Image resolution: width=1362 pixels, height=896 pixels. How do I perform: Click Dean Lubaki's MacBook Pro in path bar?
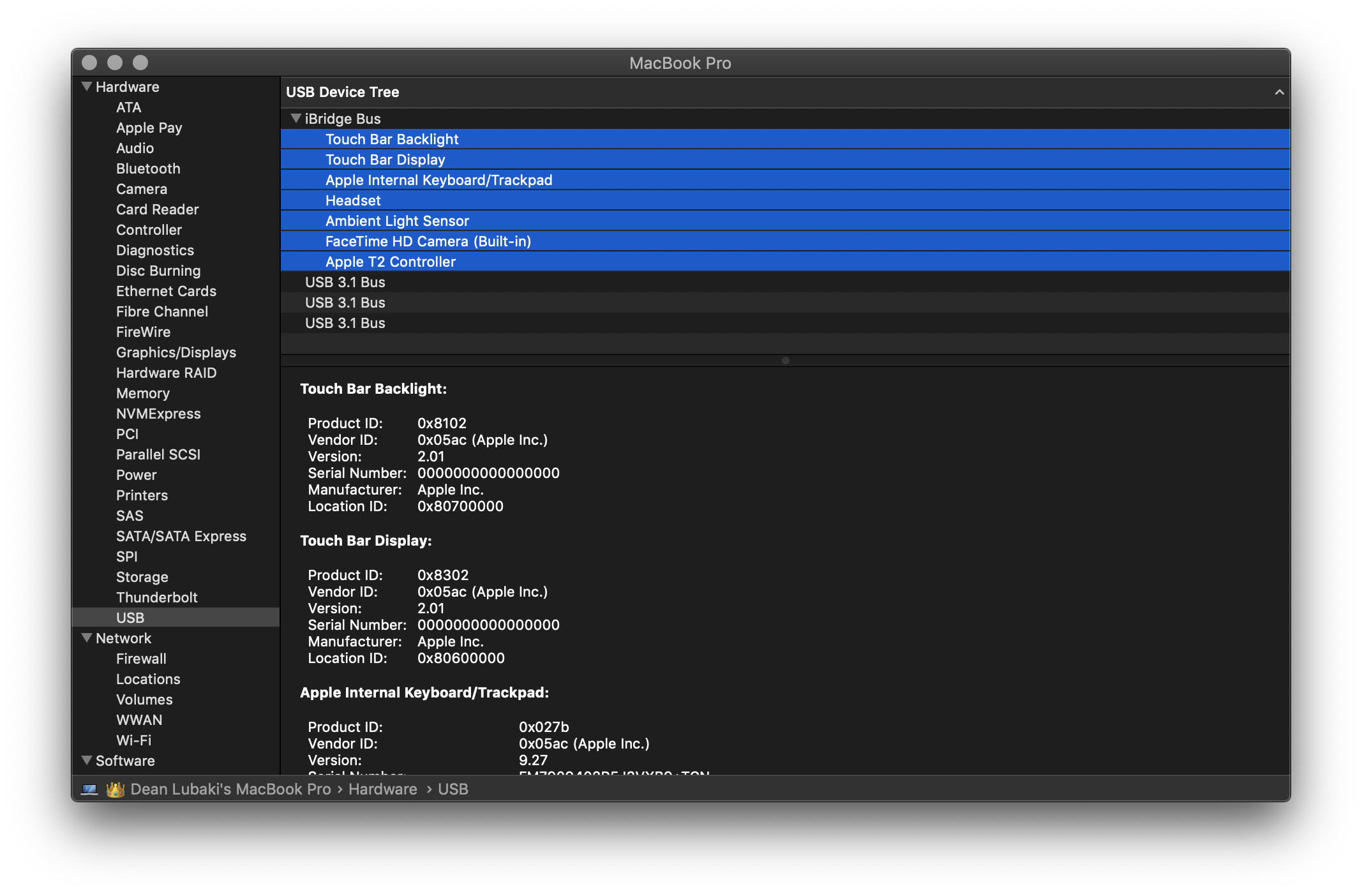pos(230,789)
